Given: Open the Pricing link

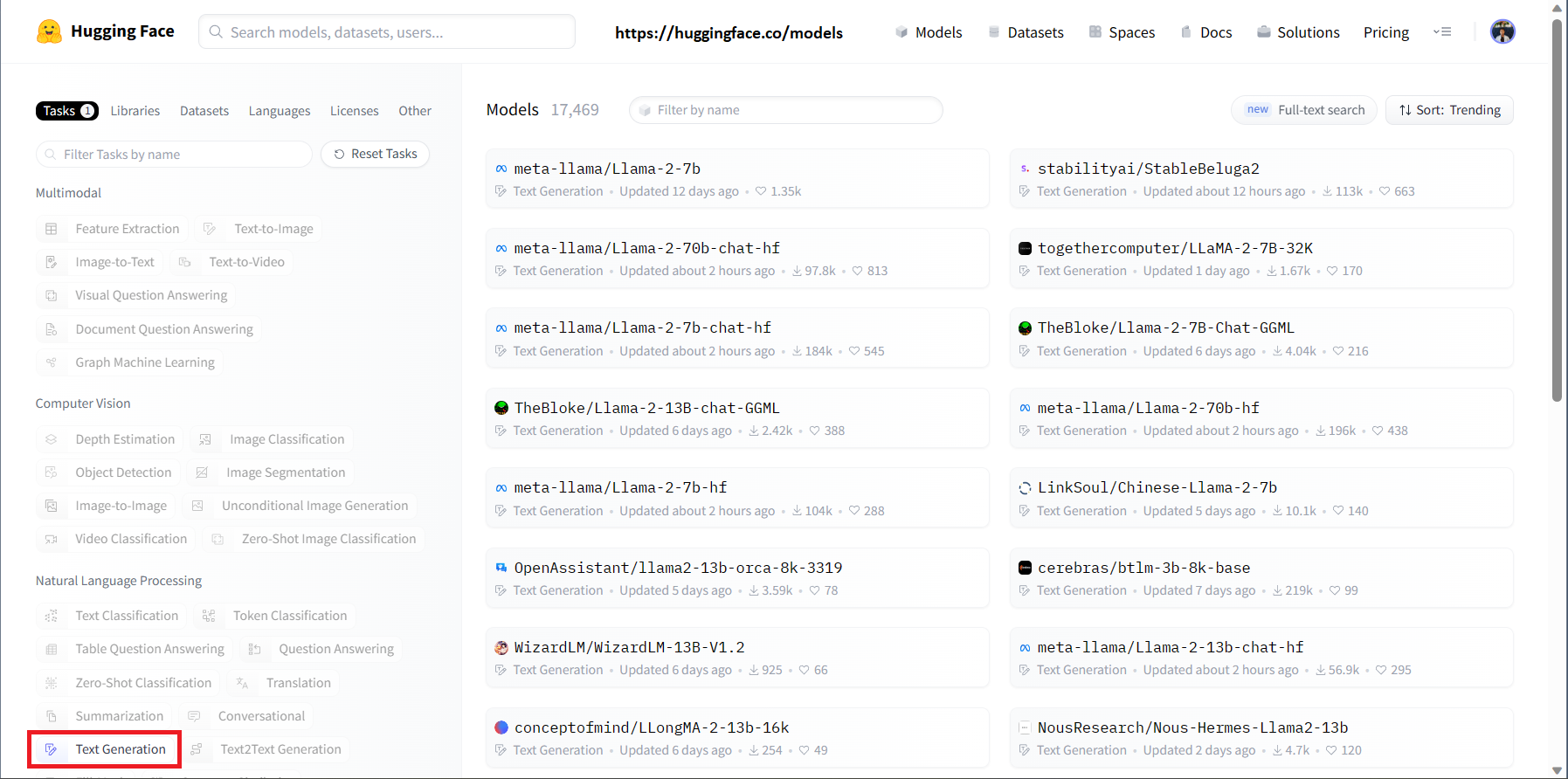Looking at the screenshot, I should click(1386, 32).
